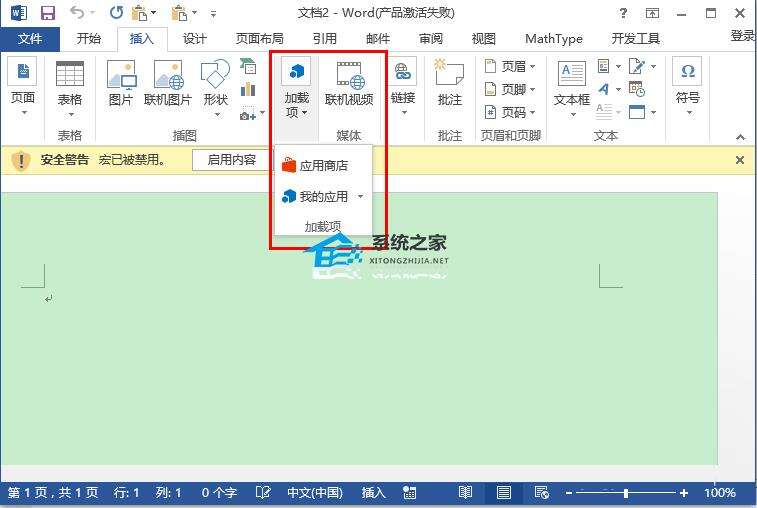
Task: Click 登录 (Sign in) link
Action: (x=742, y=35)
